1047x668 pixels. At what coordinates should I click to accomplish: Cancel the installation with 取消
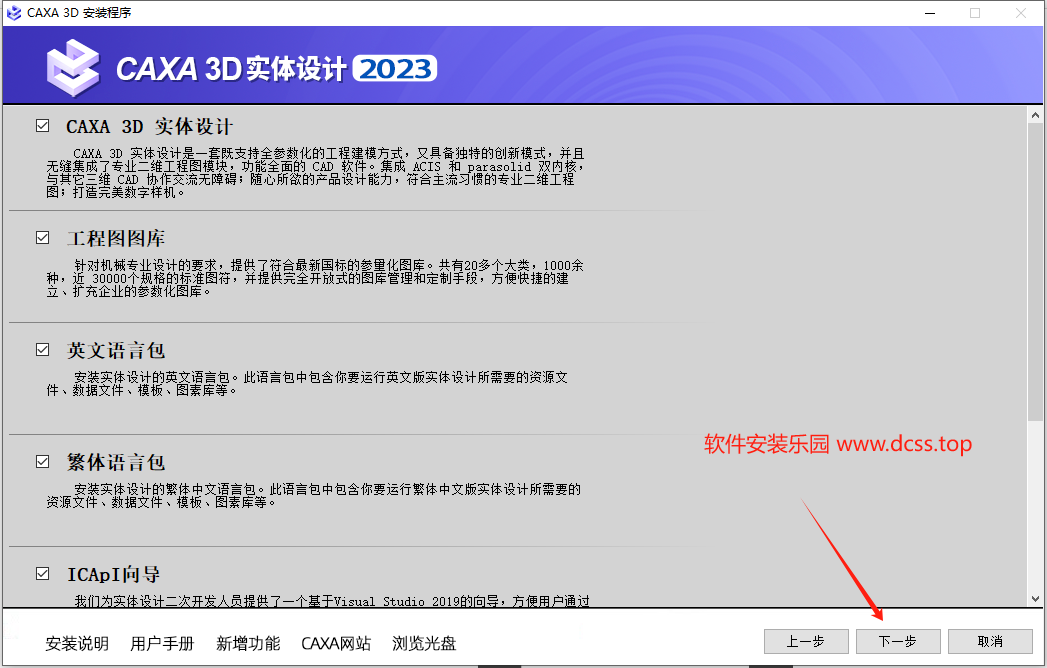click(990, 641)
